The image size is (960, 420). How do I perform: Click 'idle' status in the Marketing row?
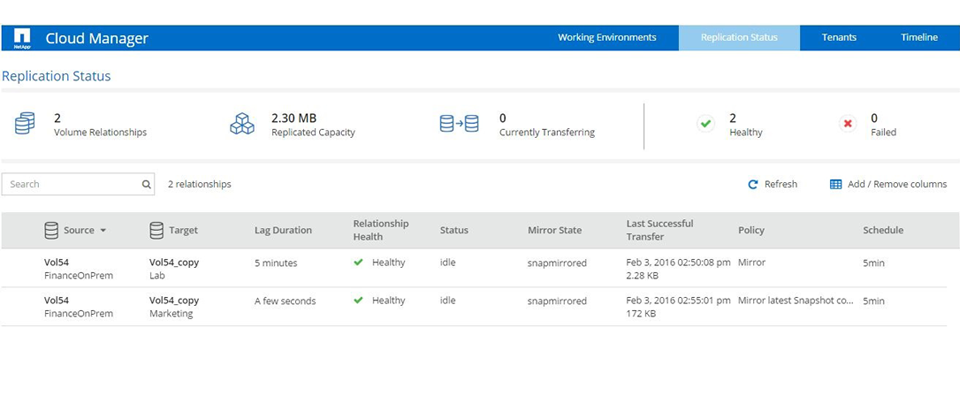pos(448,301)
